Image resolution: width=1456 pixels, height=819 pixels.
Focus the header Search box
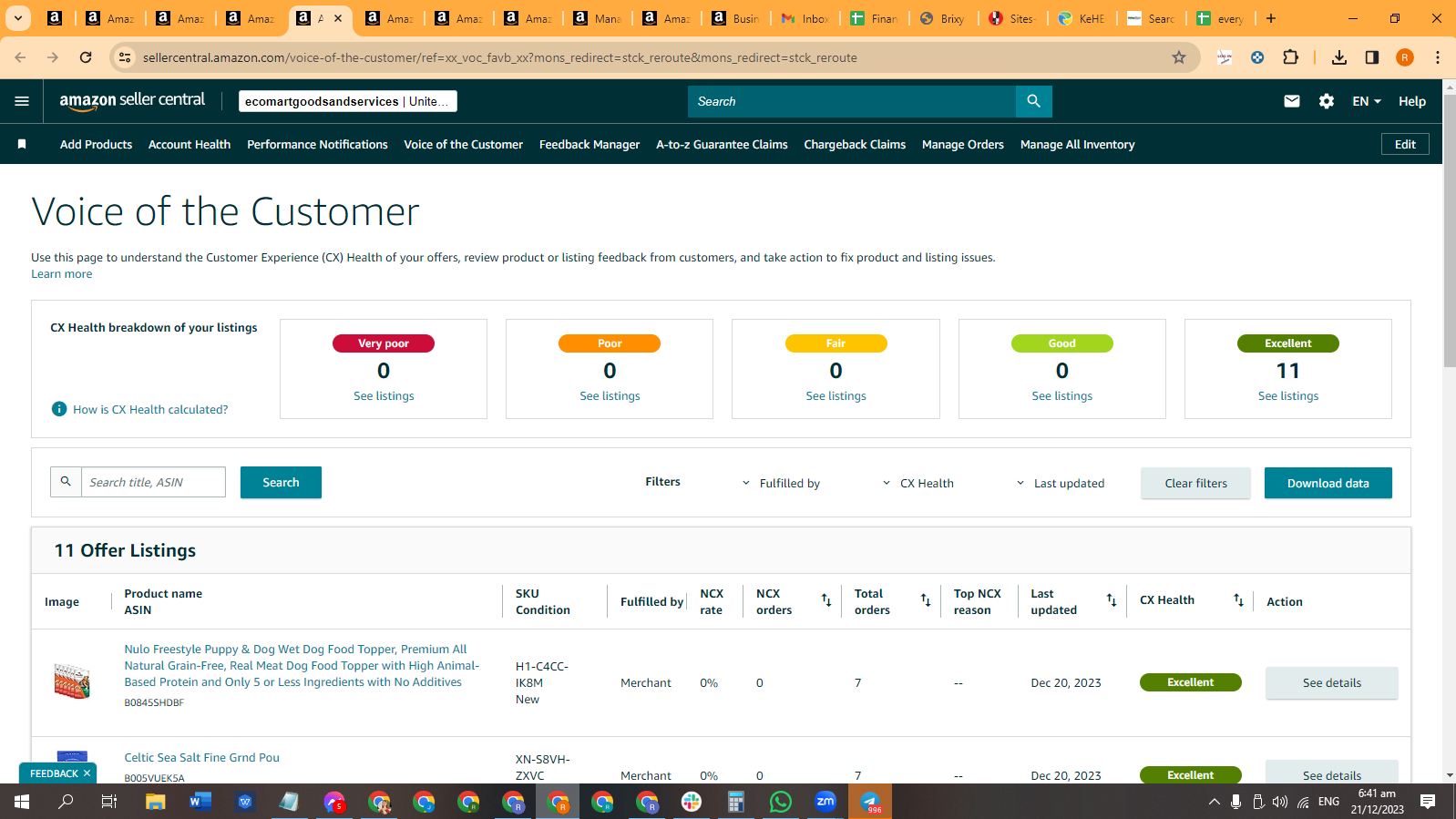(852, 101)
